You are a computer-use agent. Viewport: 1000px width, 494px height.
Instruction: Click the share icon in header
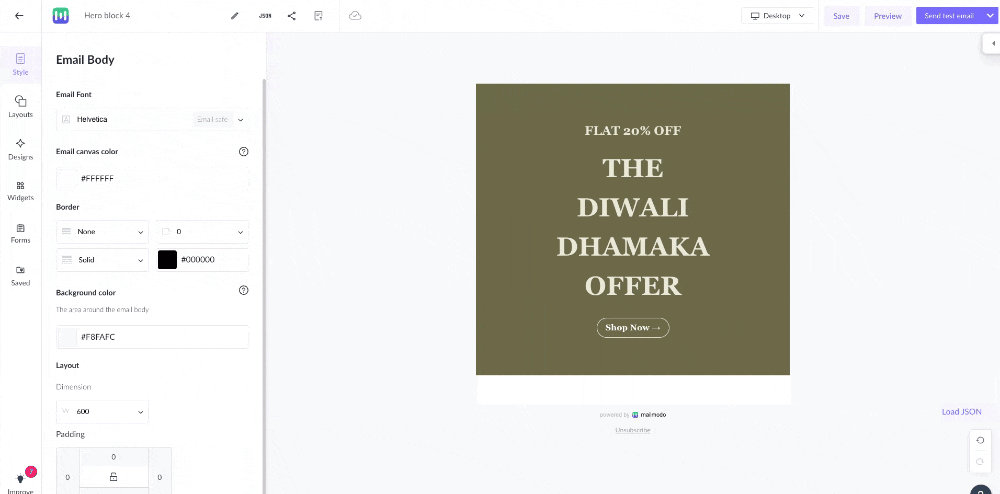[x=291, y=16]
